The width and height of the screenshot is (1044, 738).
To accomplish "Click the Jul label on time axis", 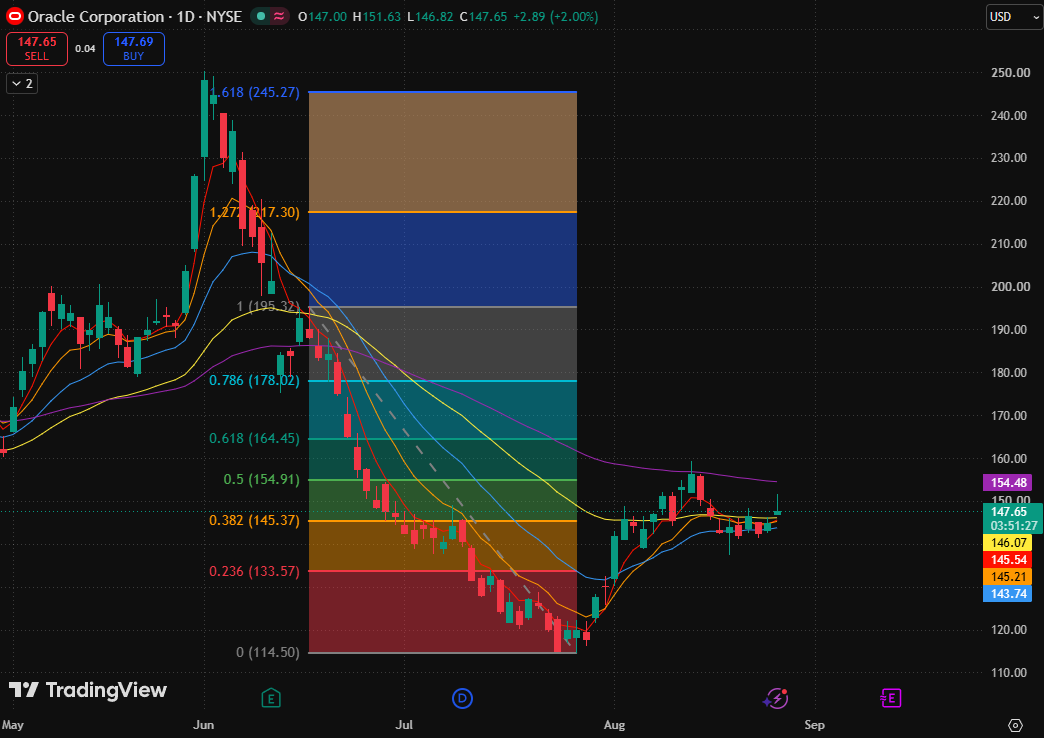I will [403, 725].
